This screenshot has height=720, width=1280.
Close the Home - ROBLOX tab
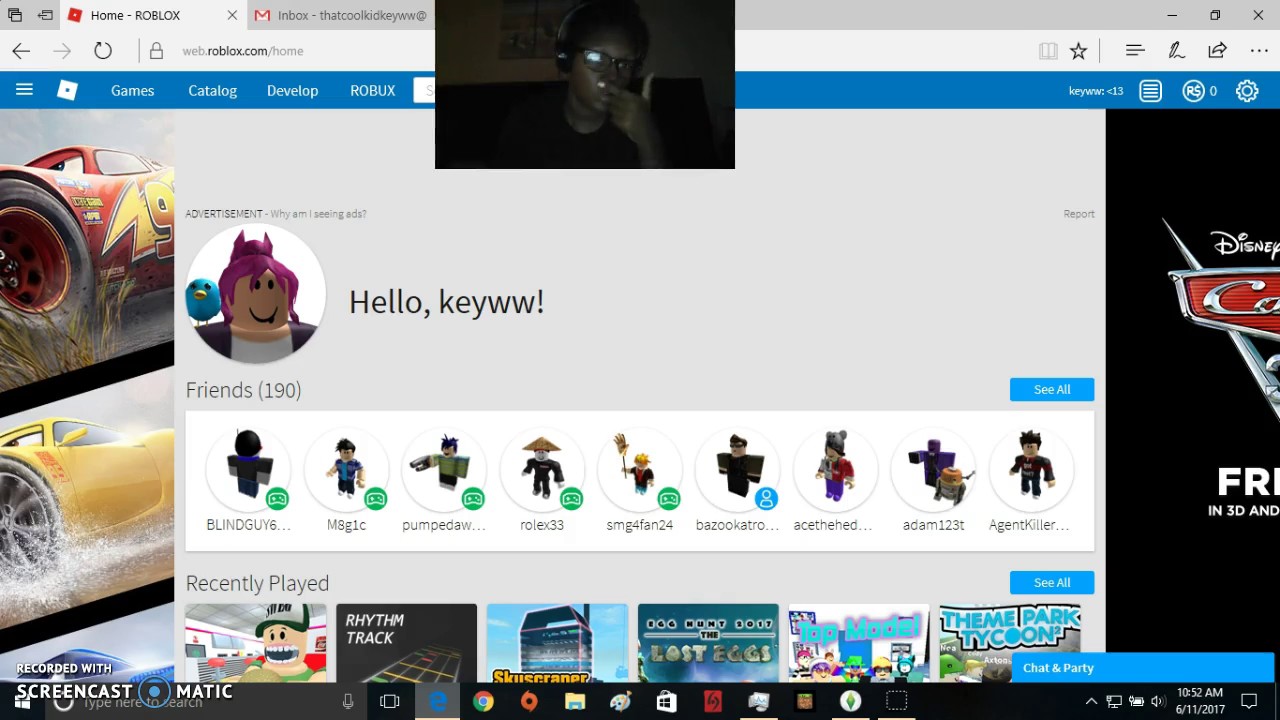pos(232,15)
